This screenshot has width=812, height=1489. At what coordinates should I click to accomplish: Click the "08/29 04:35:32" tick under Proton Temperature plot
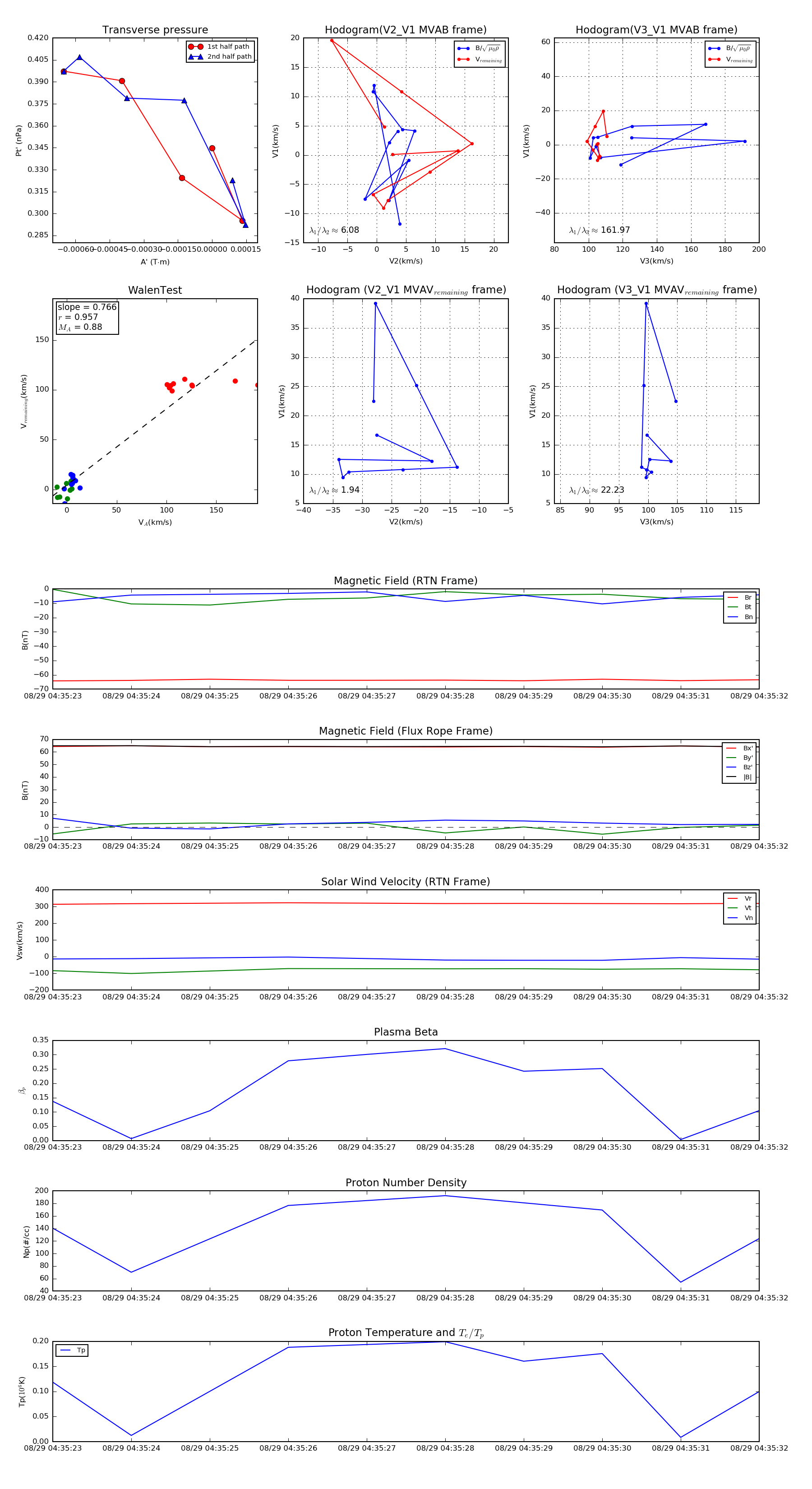[758, 1448]
